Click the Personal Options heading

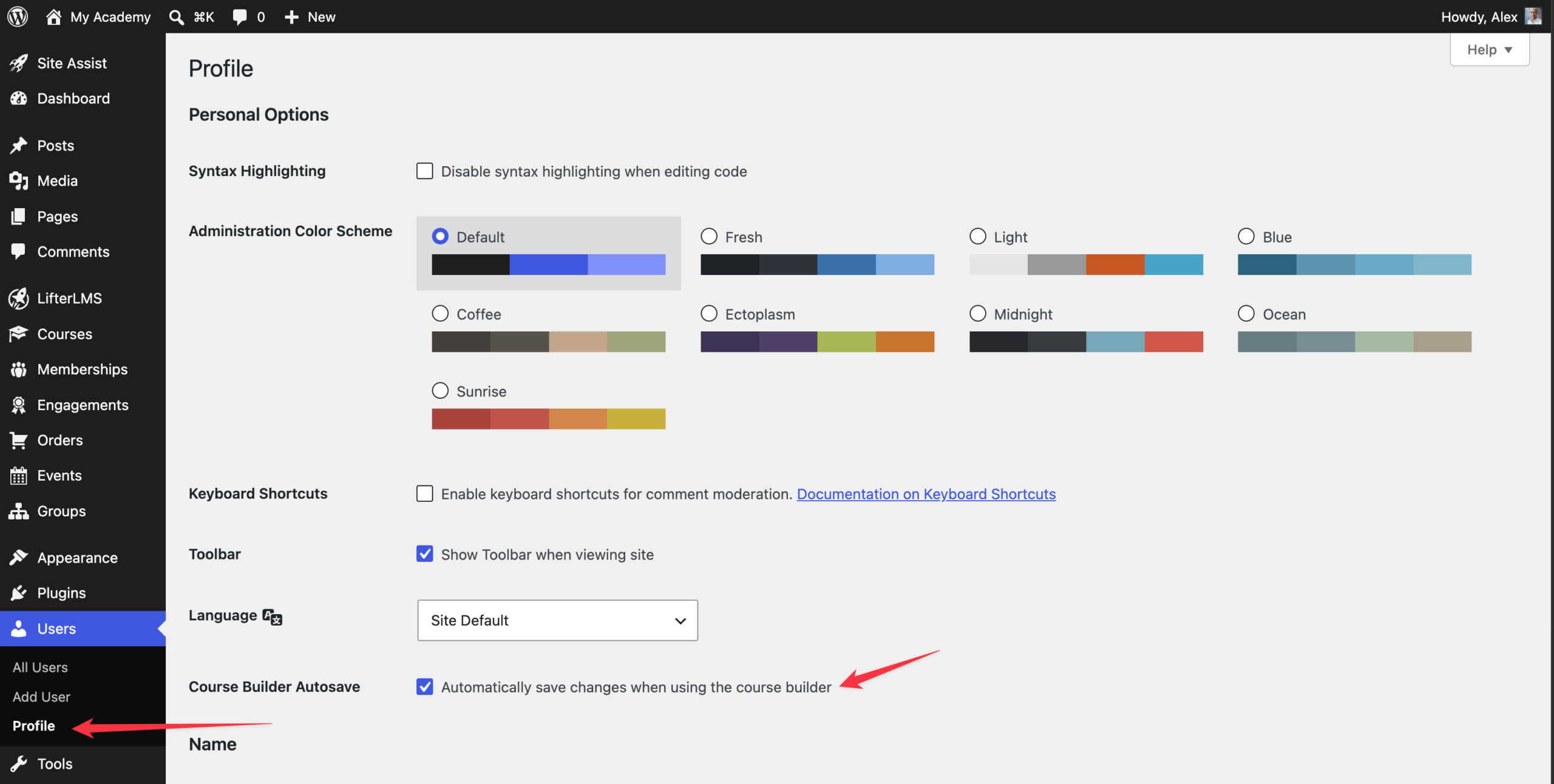259,115
